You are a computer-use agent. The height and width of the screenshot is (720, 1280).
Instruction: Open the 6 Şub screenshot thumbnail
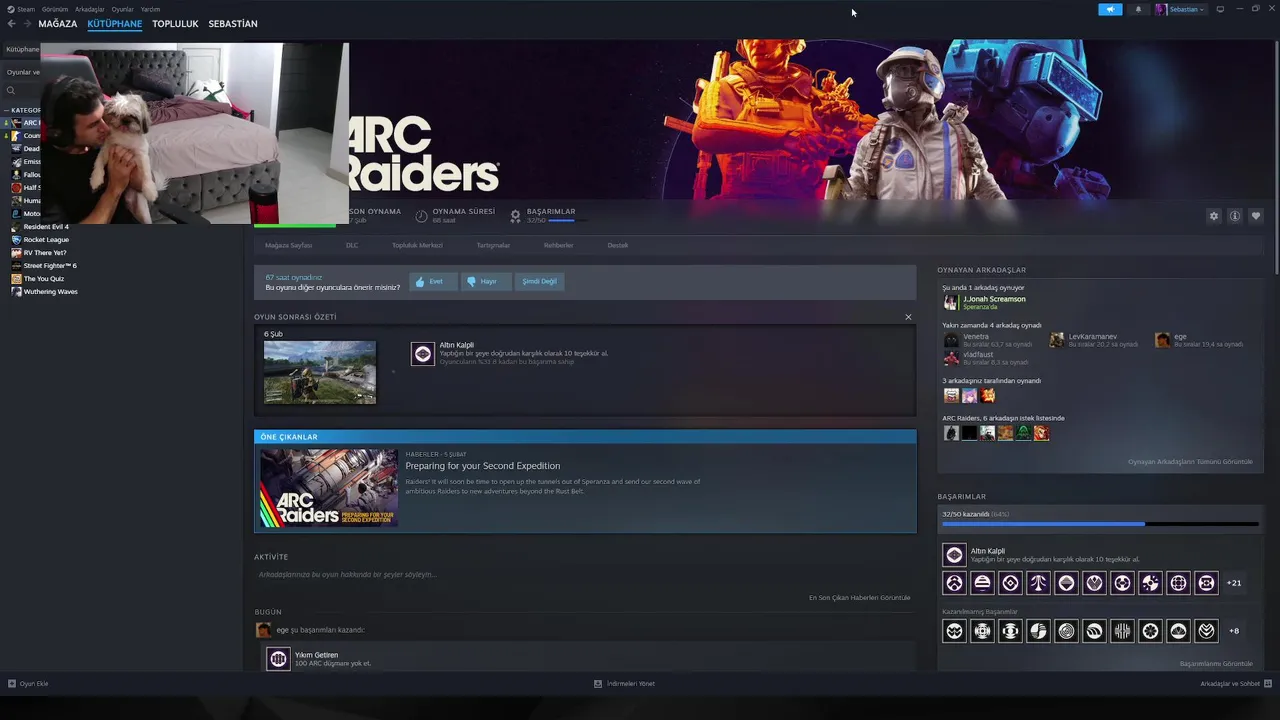tap(320, 372)
